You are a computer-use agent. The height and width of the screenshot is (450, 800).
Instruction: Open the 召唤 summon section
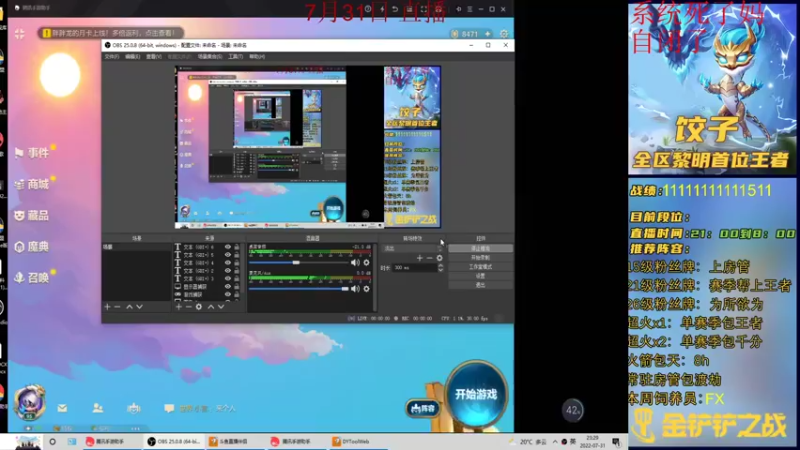point(32,278)
